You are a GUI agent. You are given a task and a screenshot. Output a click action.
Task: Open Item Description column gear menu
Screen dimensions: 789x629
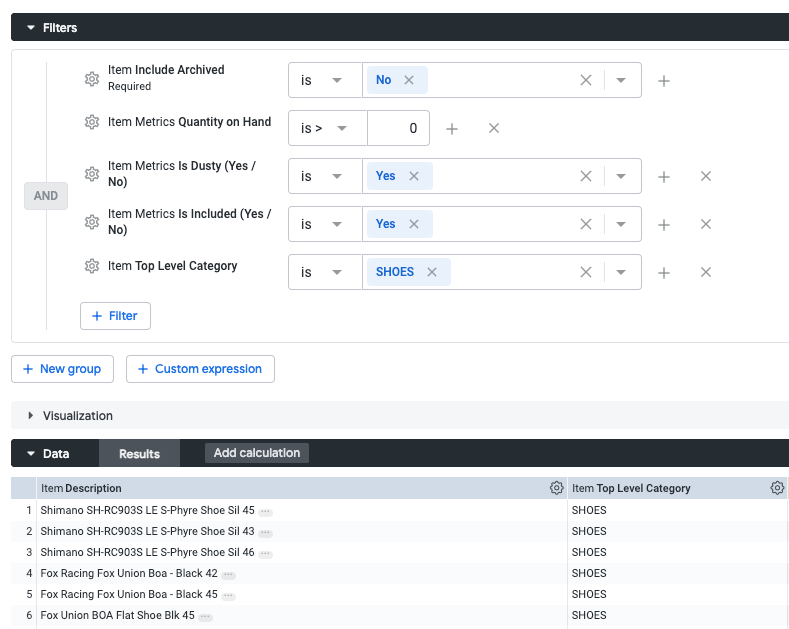pyautogui.click(x=556, y=488)
